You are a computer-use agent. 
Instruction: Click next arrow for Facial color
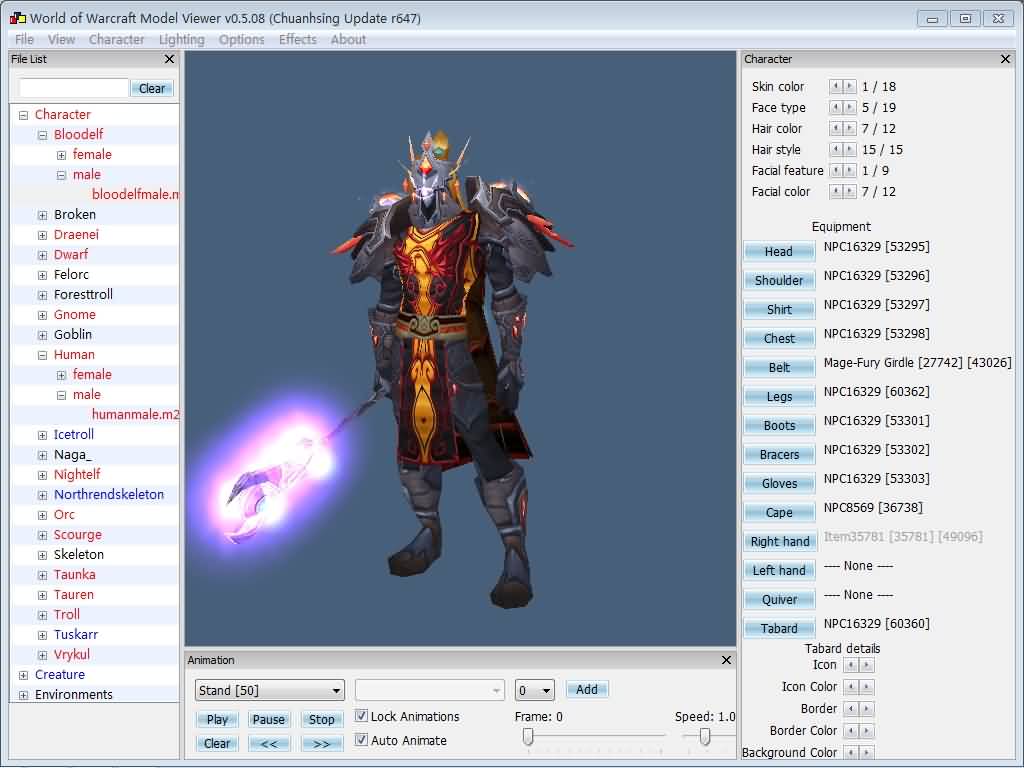850,191
